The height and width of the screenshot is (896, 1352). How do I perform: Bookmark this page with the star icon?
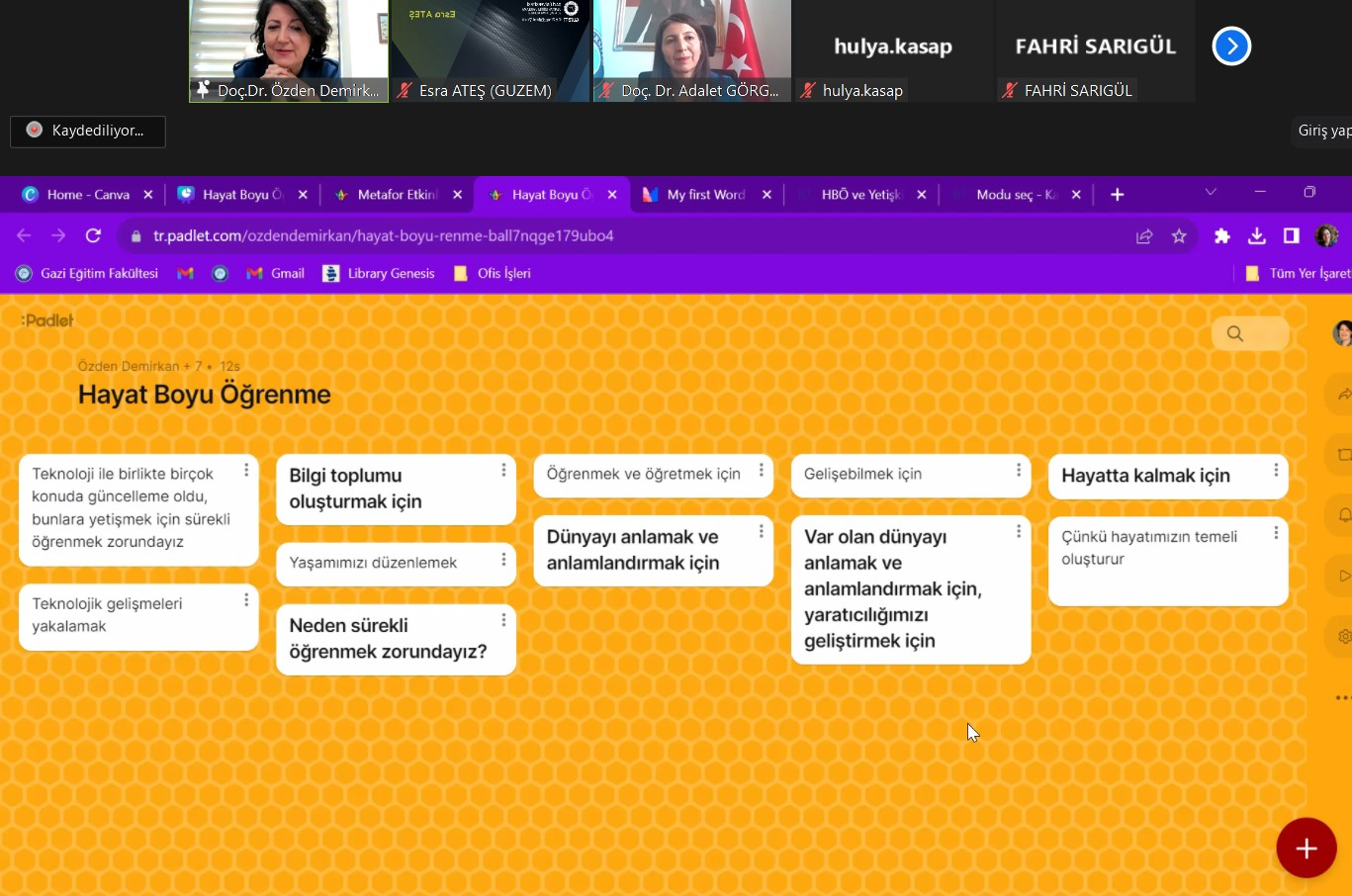(x=1179, y=236)
